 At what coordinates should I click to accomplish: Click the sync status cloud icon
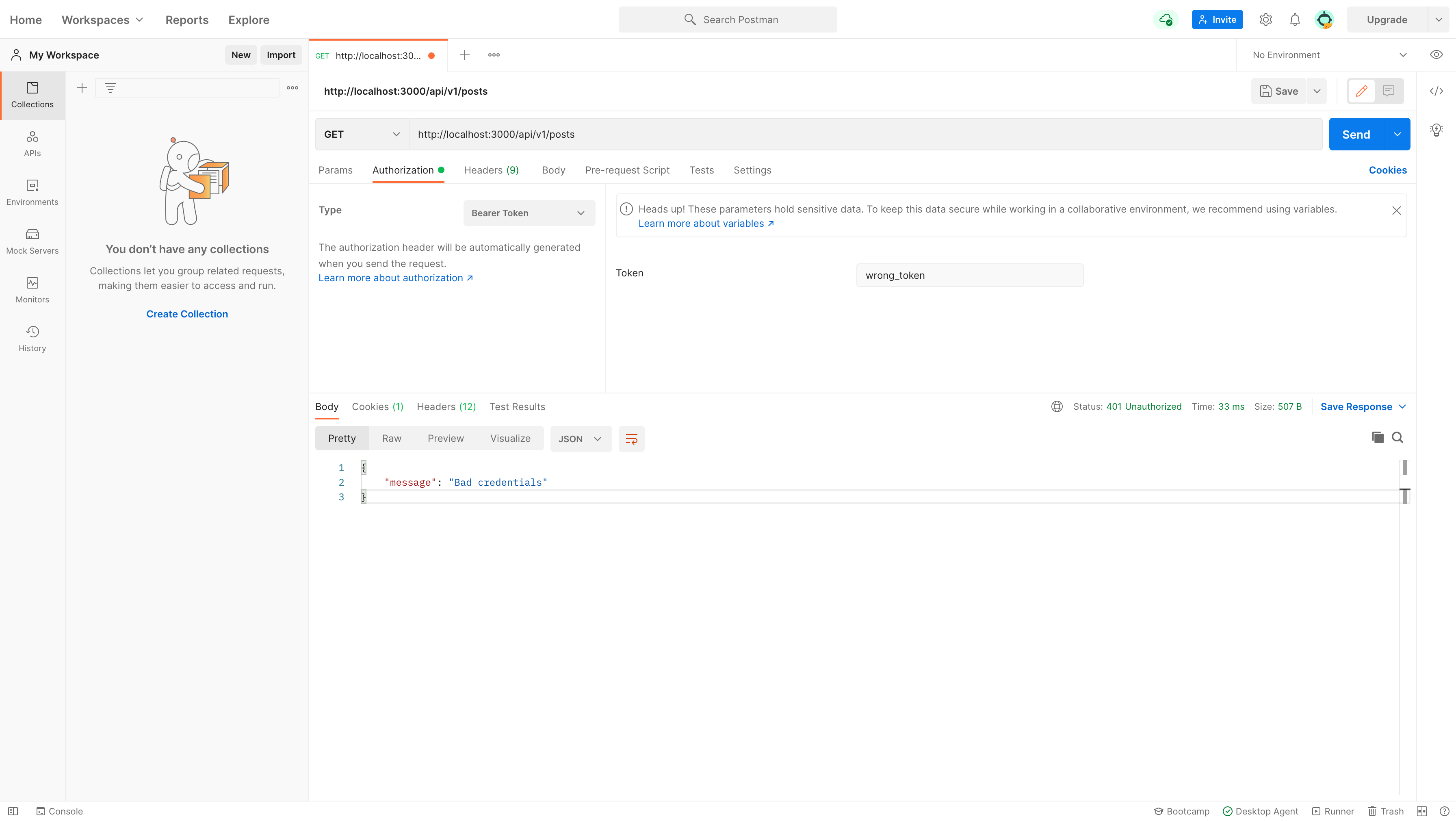1166,20
